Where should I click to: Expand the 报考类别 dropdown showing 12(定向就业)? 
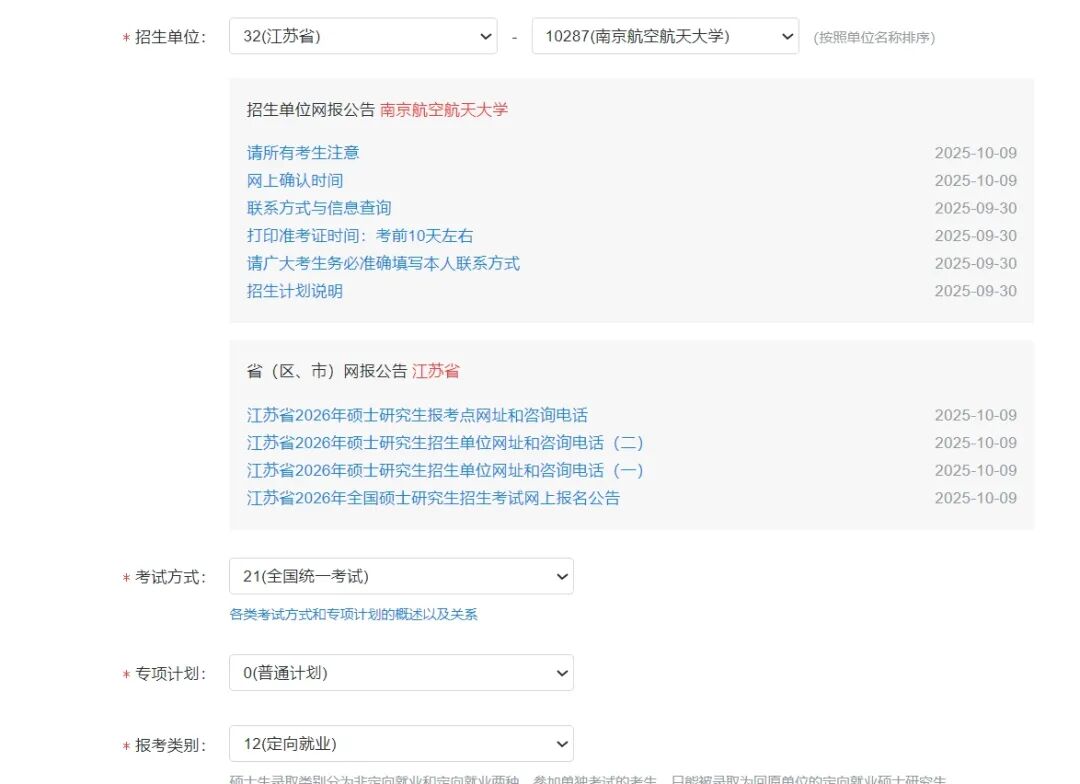[400, 743]
